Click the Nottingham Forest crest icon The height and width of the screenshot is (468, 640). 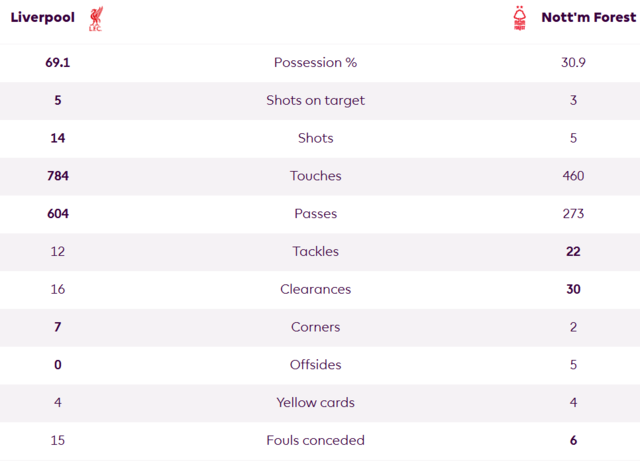(519, 18)
